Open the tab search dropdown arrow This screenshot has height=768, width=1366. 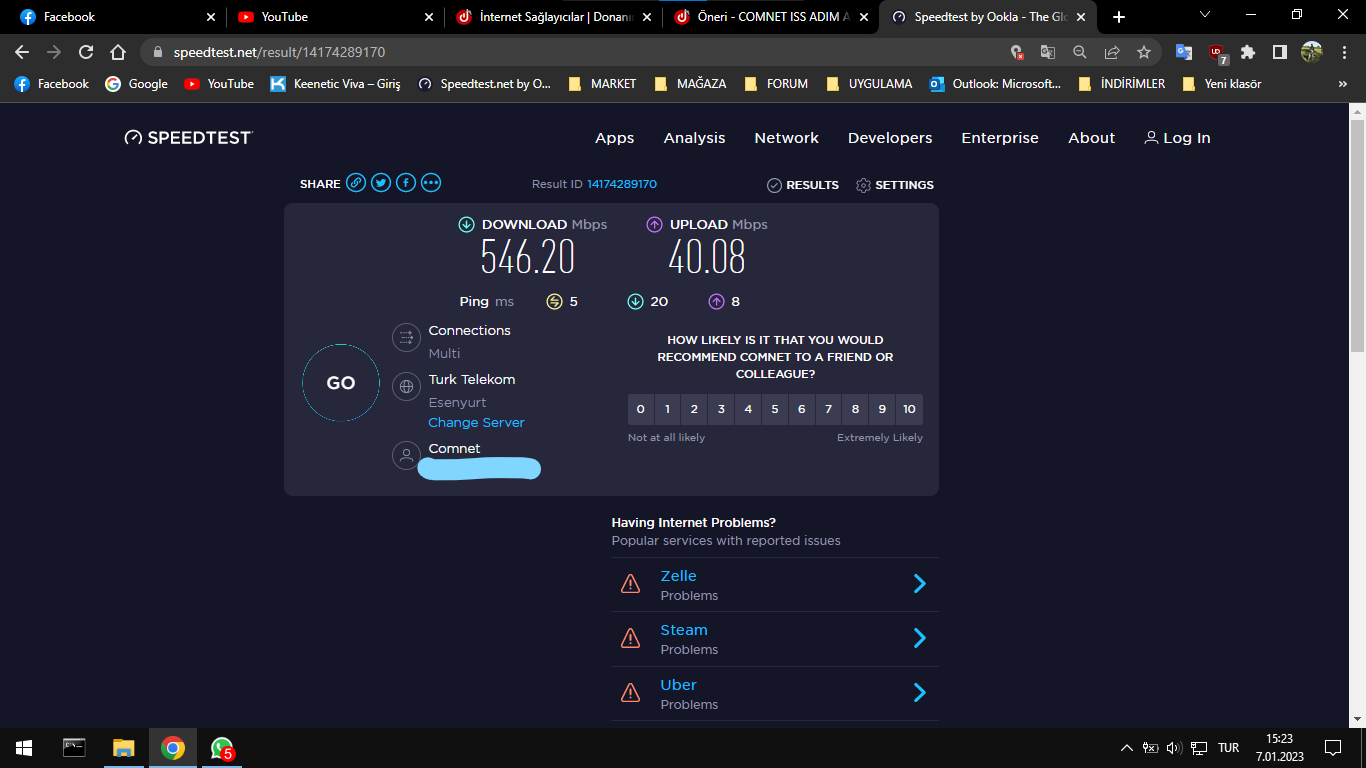(x=1205, y=15)
